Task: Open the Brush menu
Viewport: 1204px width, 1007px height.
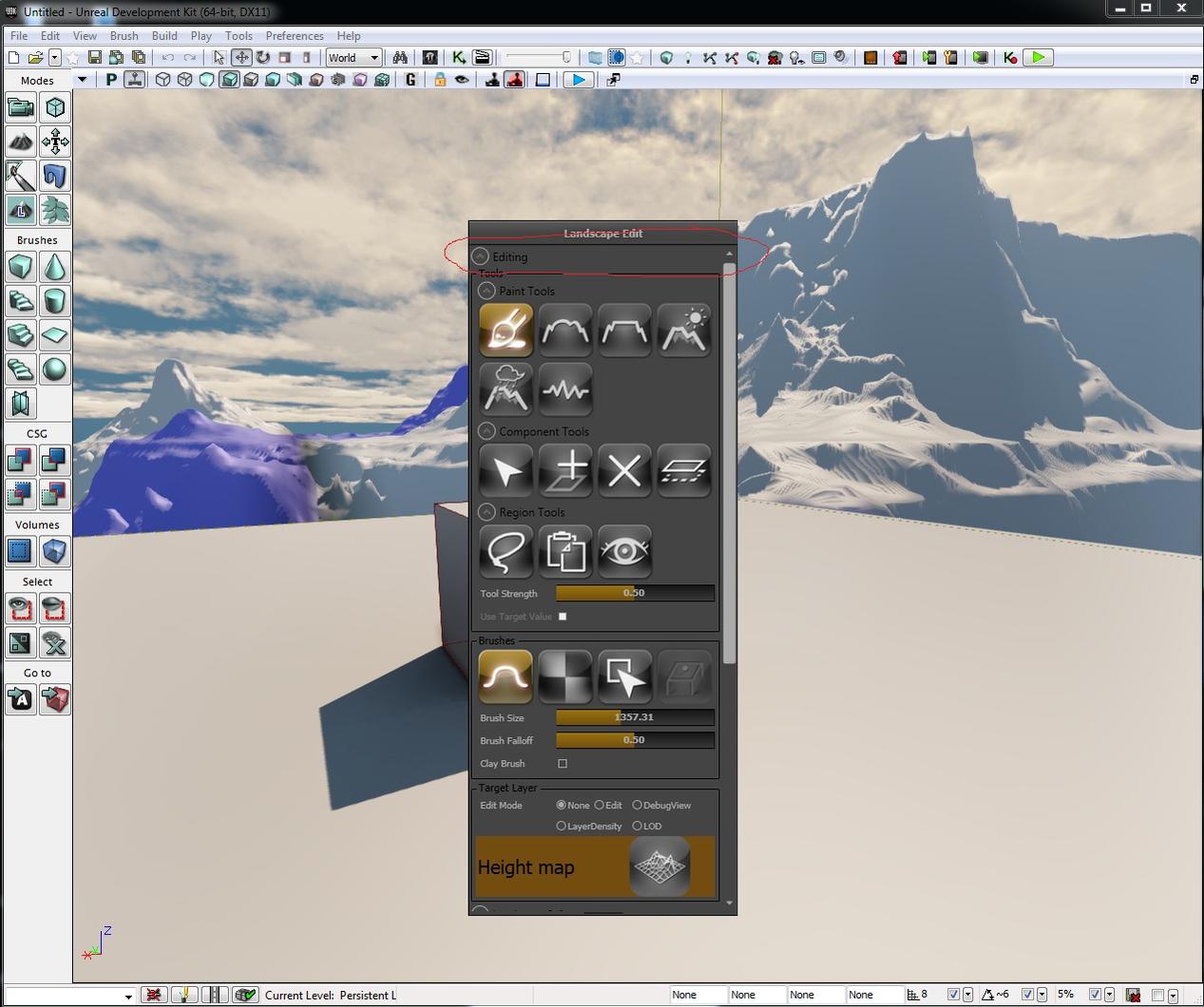Action: click(x=124, y=35)
